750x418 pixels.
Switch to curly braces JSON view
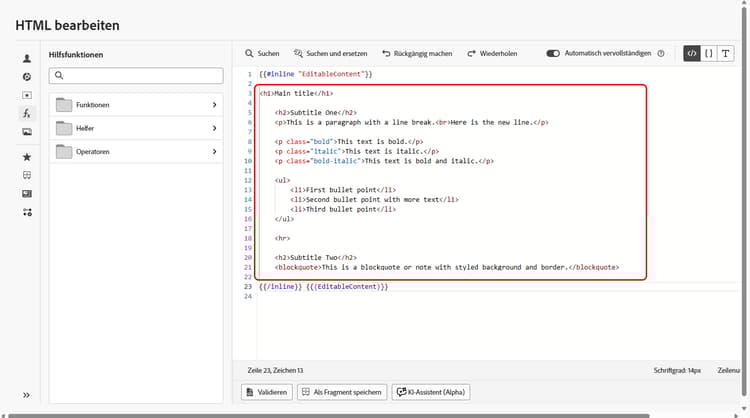tap(709, 53)
